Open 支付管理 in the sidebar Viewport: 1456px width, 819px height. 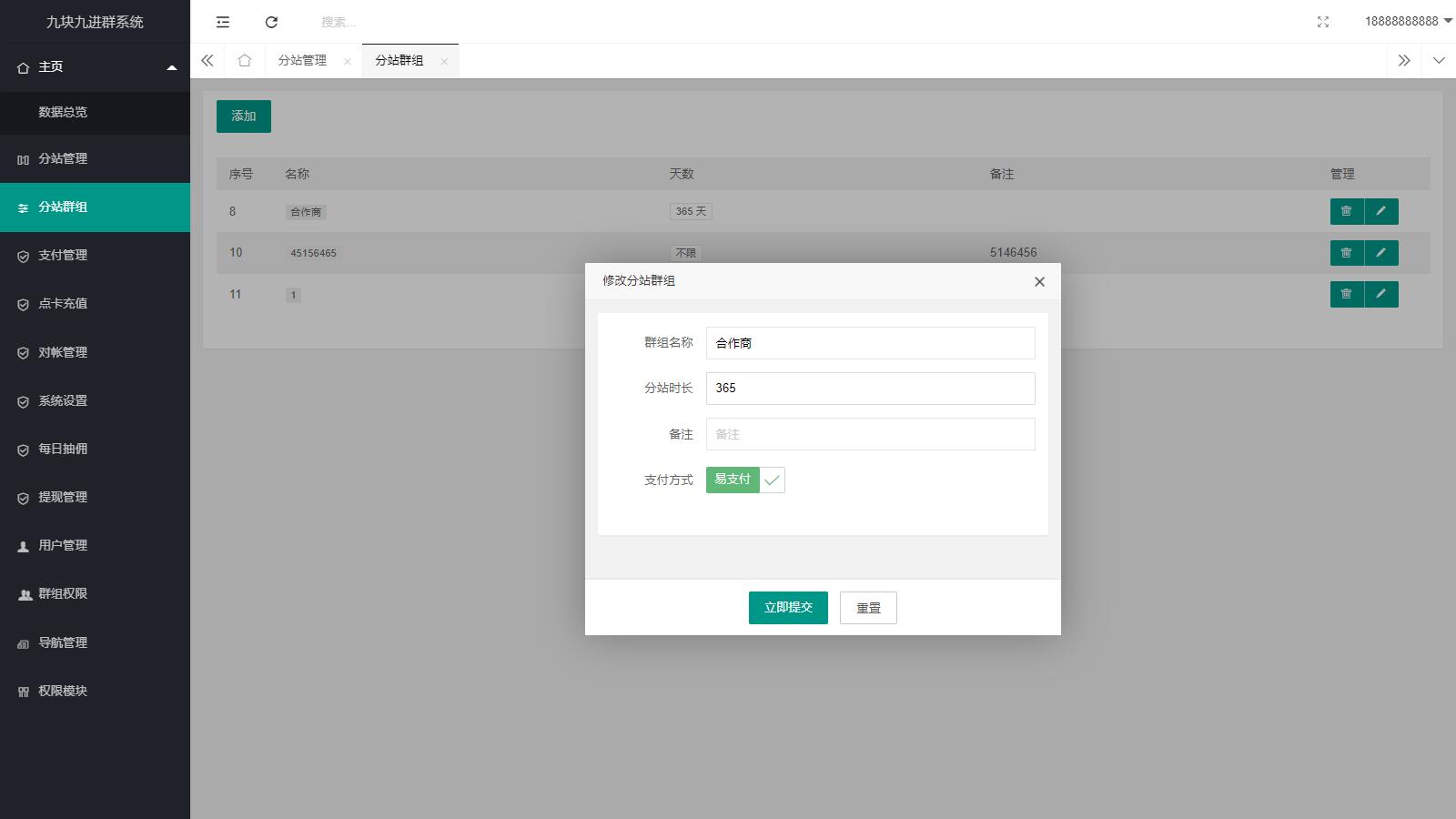(x=63, y=256)
